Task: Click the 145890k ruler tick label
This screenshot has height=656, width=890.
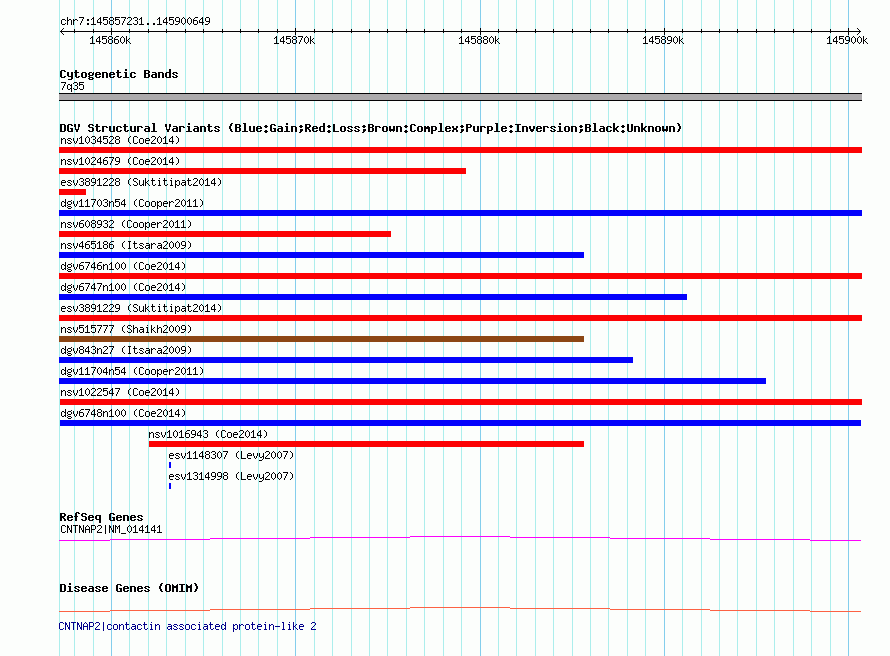Action: coord(663,40)
